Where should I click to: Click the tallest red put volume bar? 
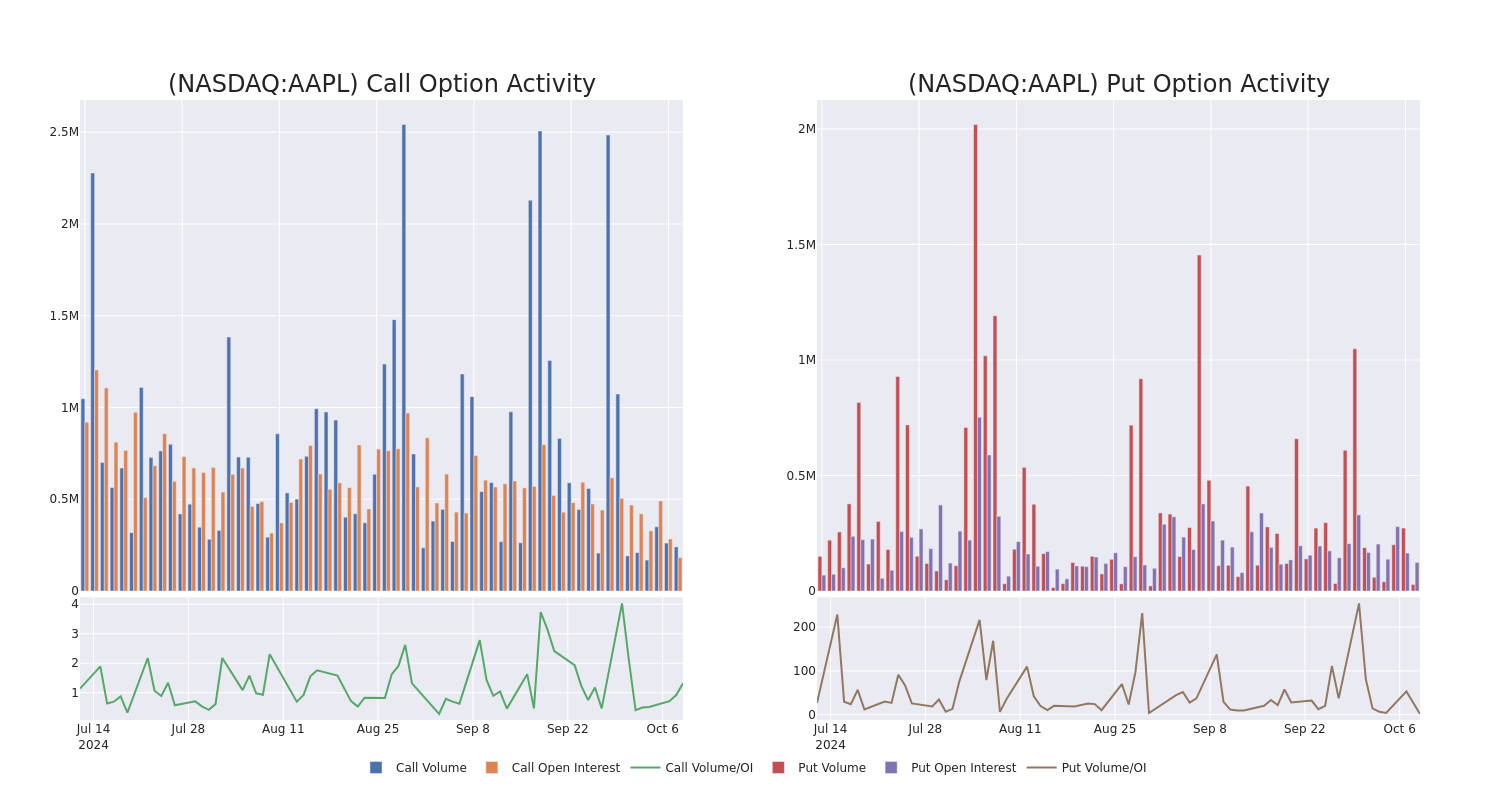pyautogui.click(x=975, y=357)
